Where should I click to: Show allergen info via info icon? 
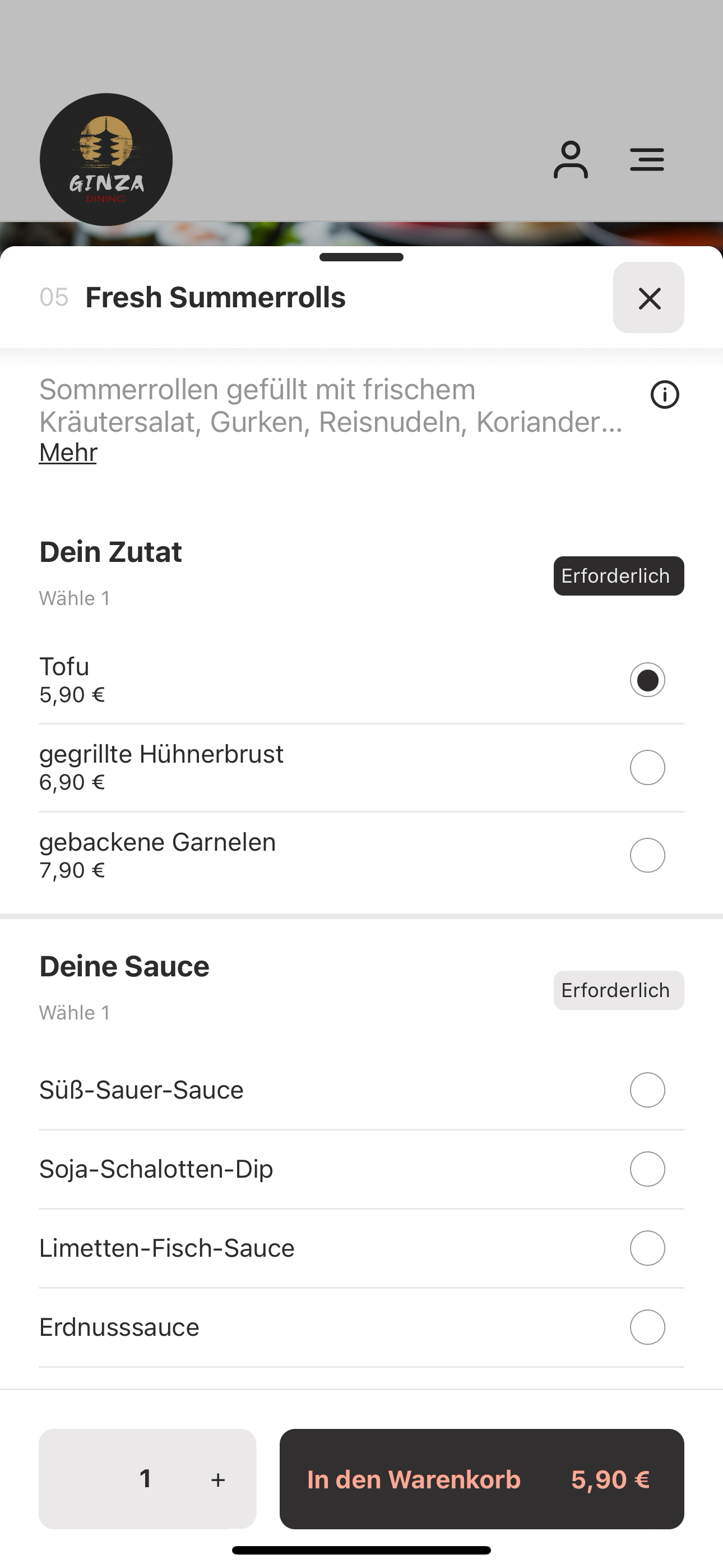click(665, 394)
